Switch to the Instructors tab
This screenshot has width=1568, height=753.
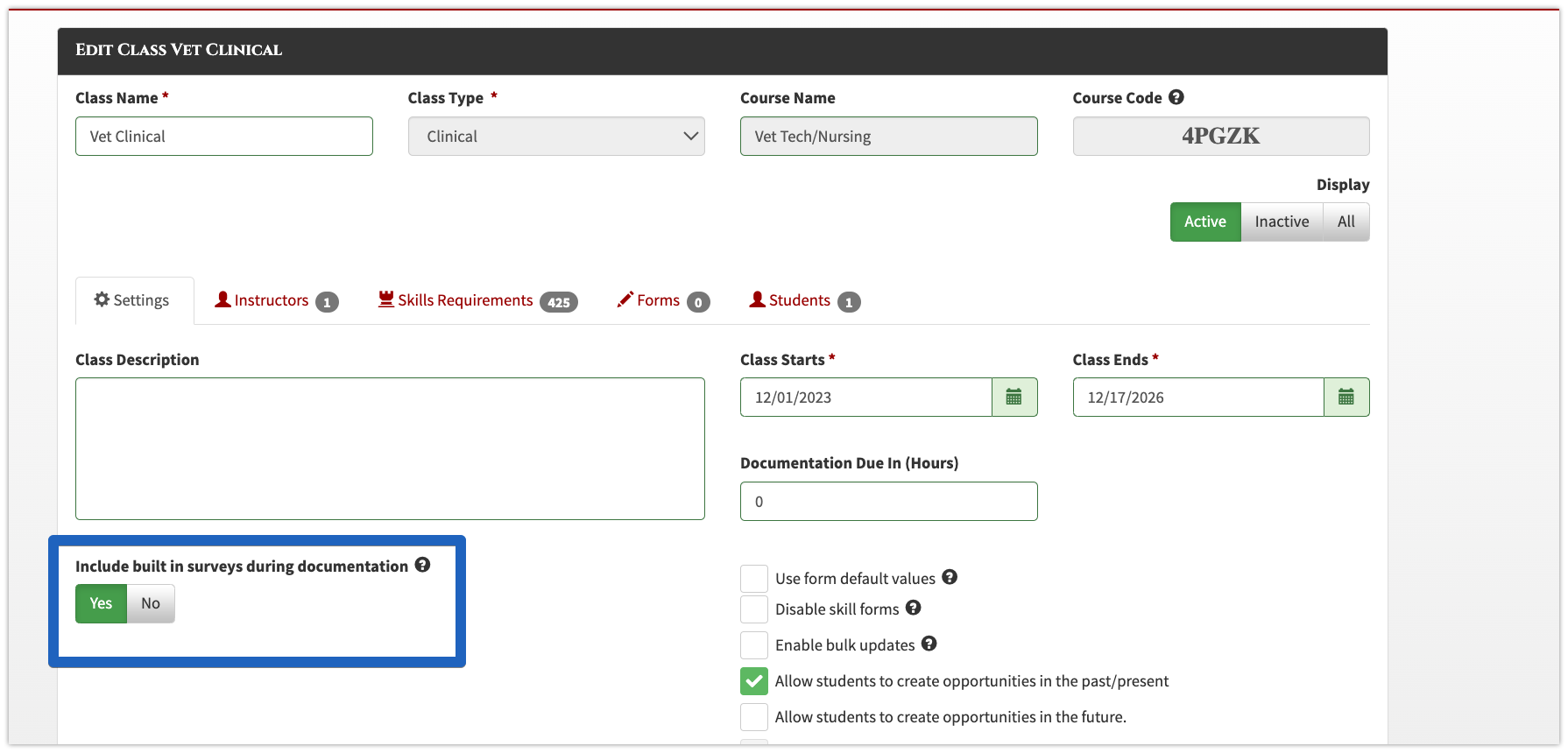[276, 300]
